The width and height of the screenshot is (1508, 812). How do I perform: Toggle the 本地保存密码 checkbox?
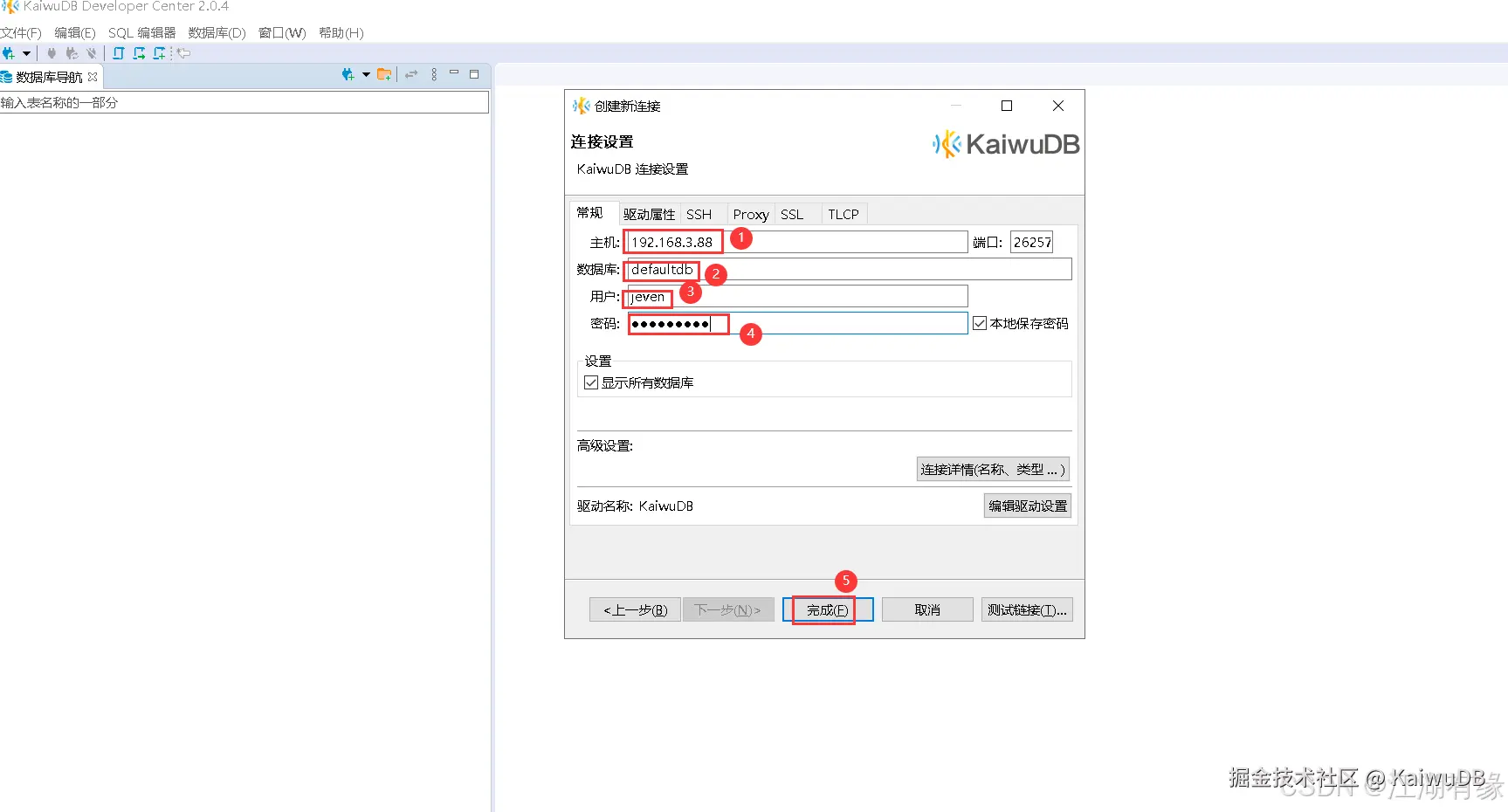click(981, 323)
